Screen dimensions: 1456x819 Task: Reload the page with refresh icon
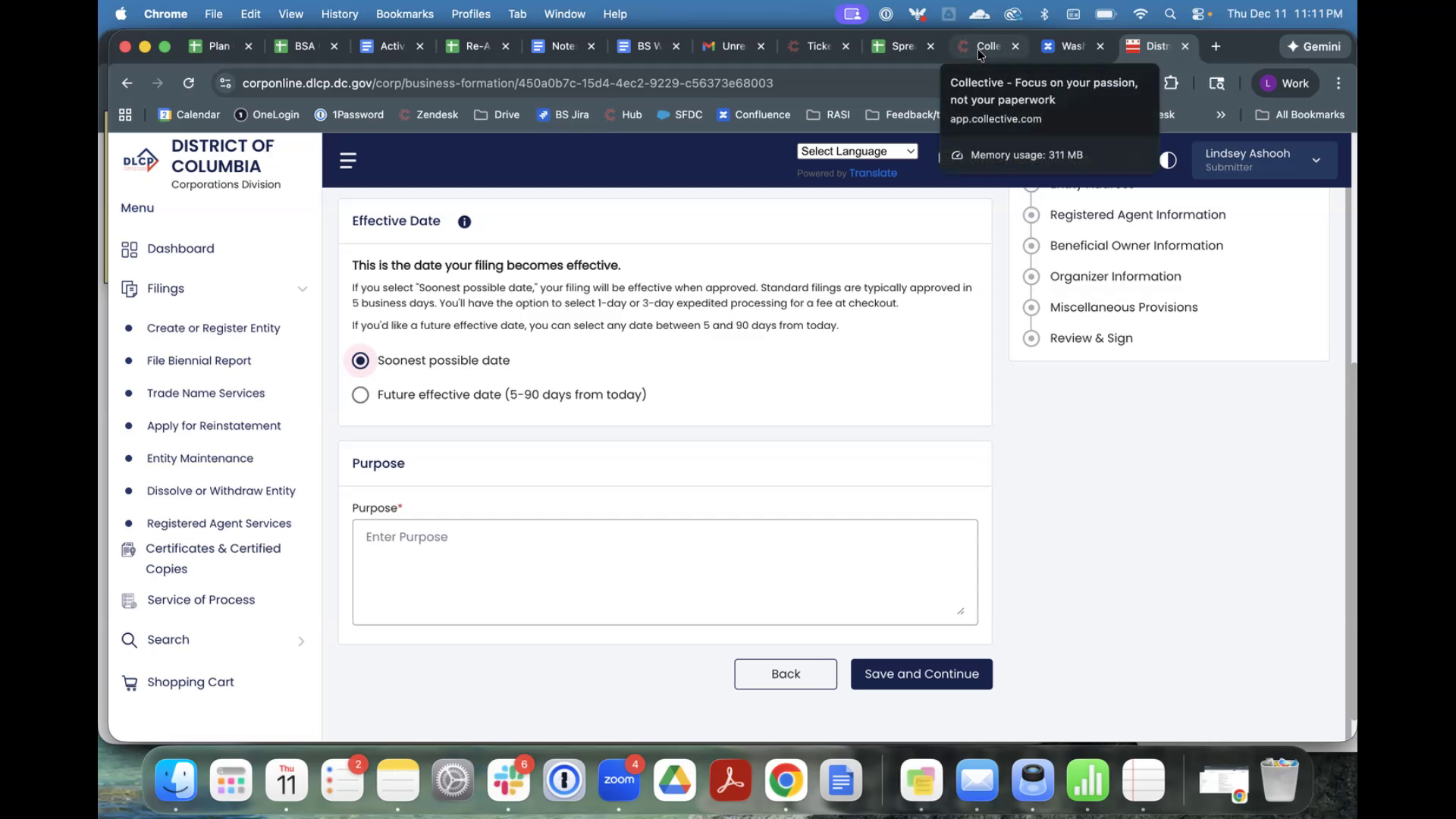[x=189, y=83]
